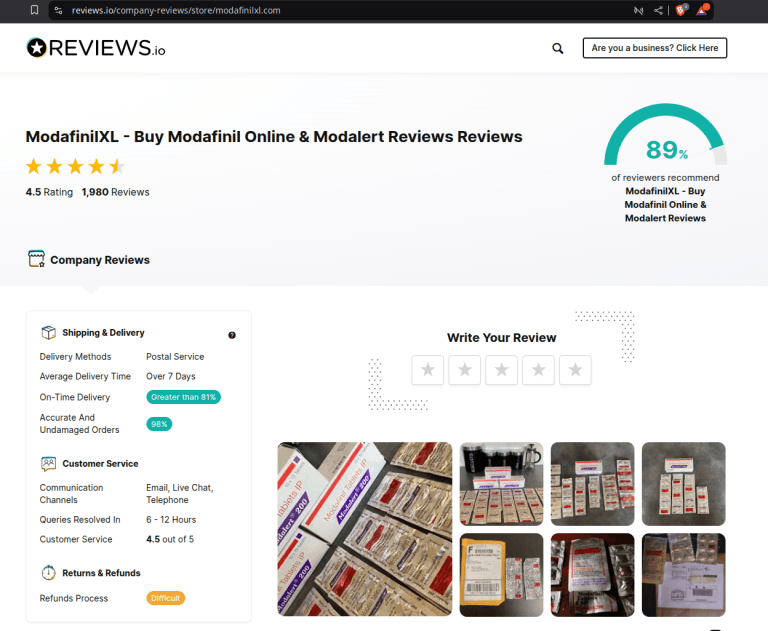The width and height of the screenshot is (768, 631).
Task: Open the large Modalert tablets photo
Action: pos(365,529)
